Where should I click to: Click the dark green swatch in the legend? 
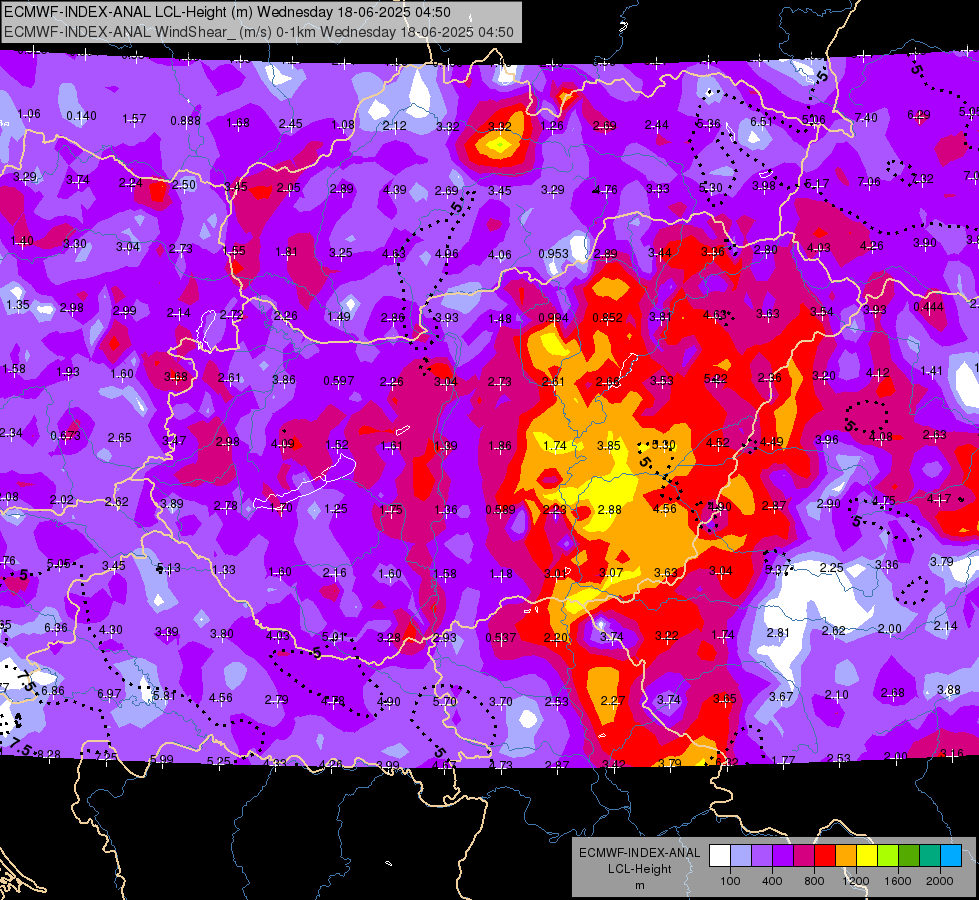coord(909,856)
